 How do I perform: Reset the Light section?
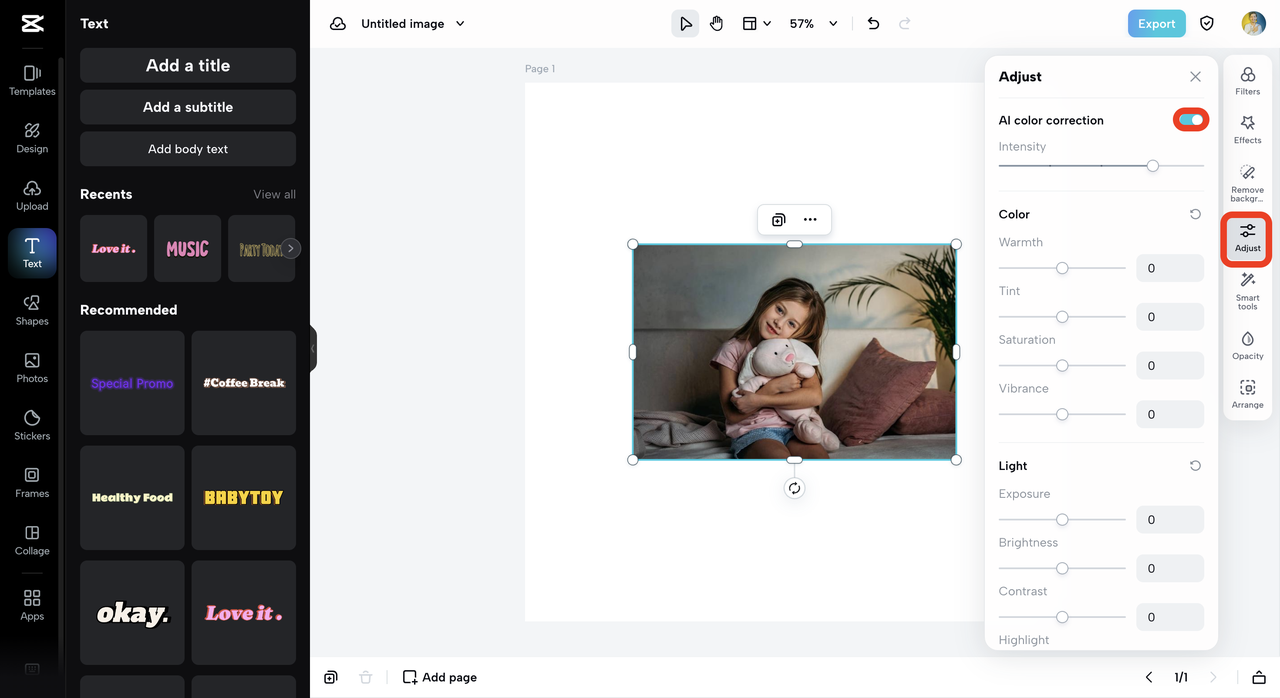pyautogui.click(x=1195, y=466)
